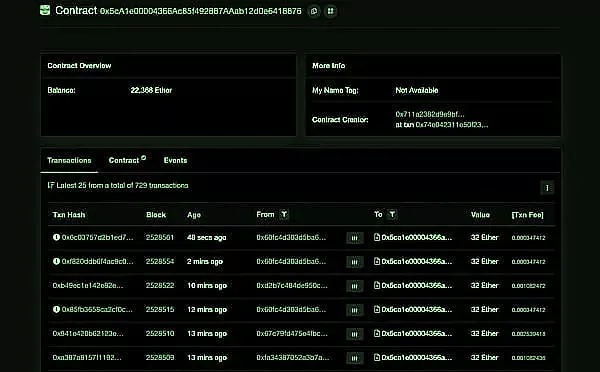Screen dimensions: 600x372
Task: Click direction badge on 48 secs ago row
Action: 355,238
